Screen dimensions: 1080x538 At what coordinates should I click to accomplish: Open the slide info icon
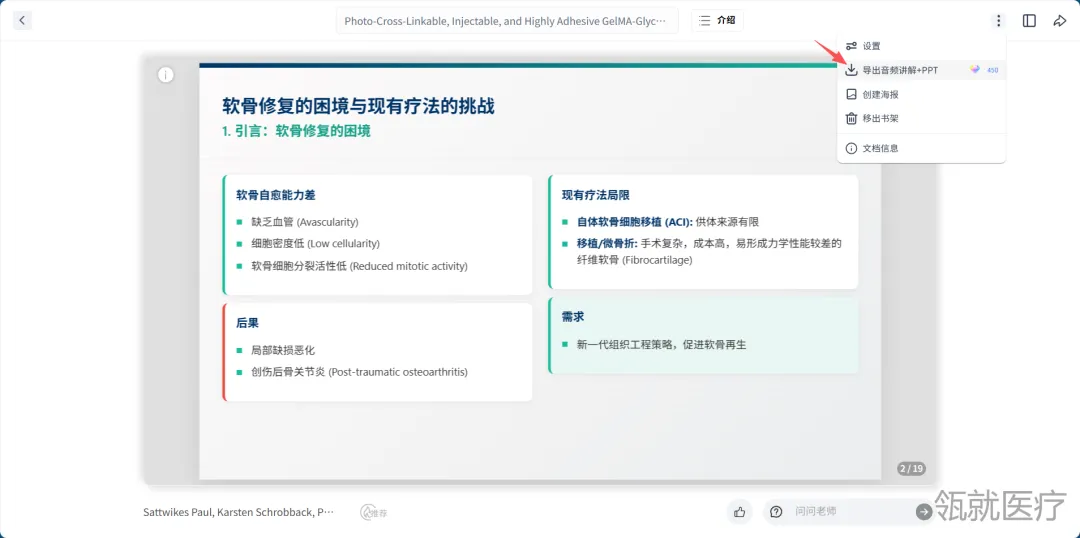(165, 75)
